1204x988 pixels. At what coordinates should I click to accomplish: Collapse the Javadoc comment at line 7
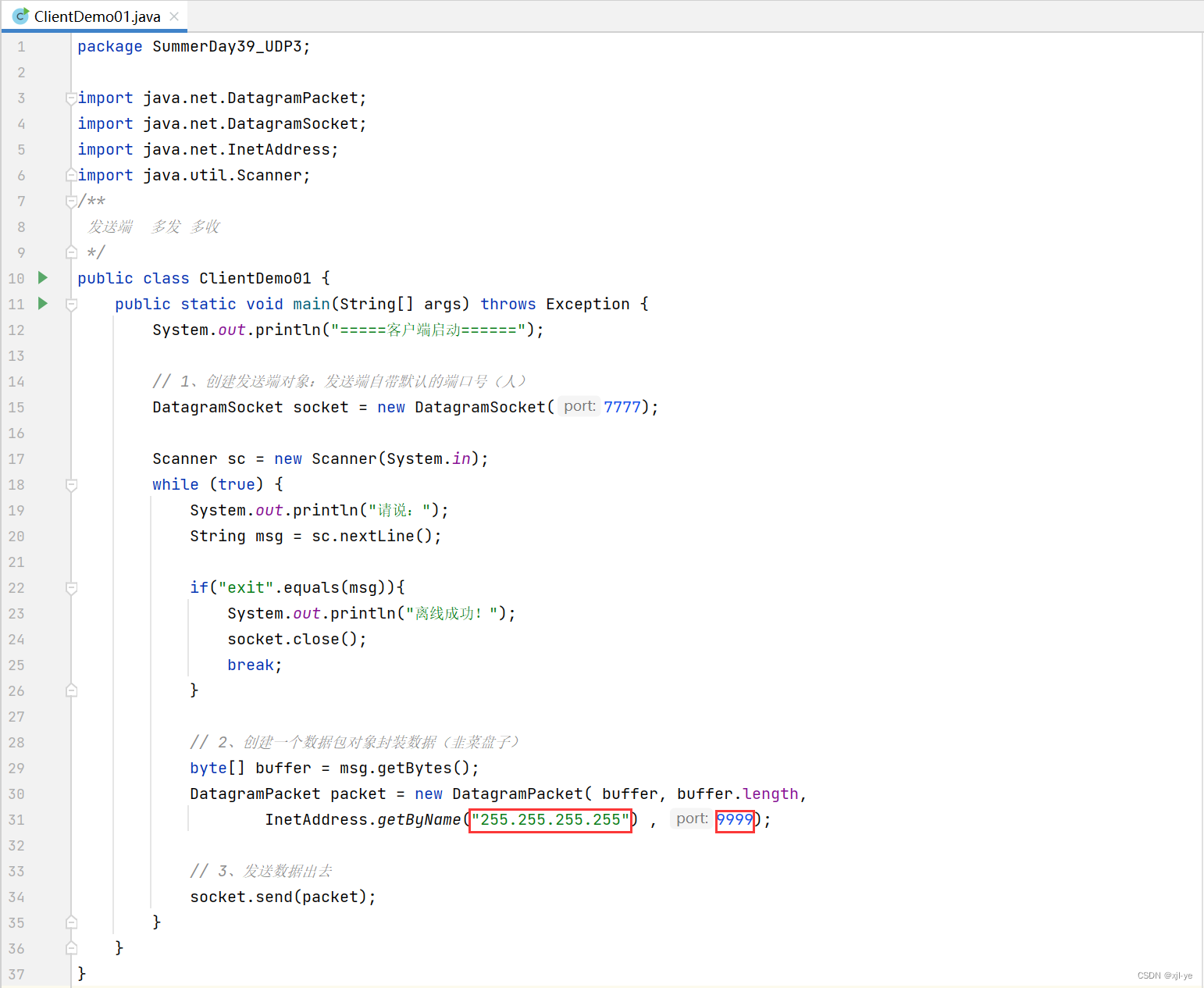point(71,202)
